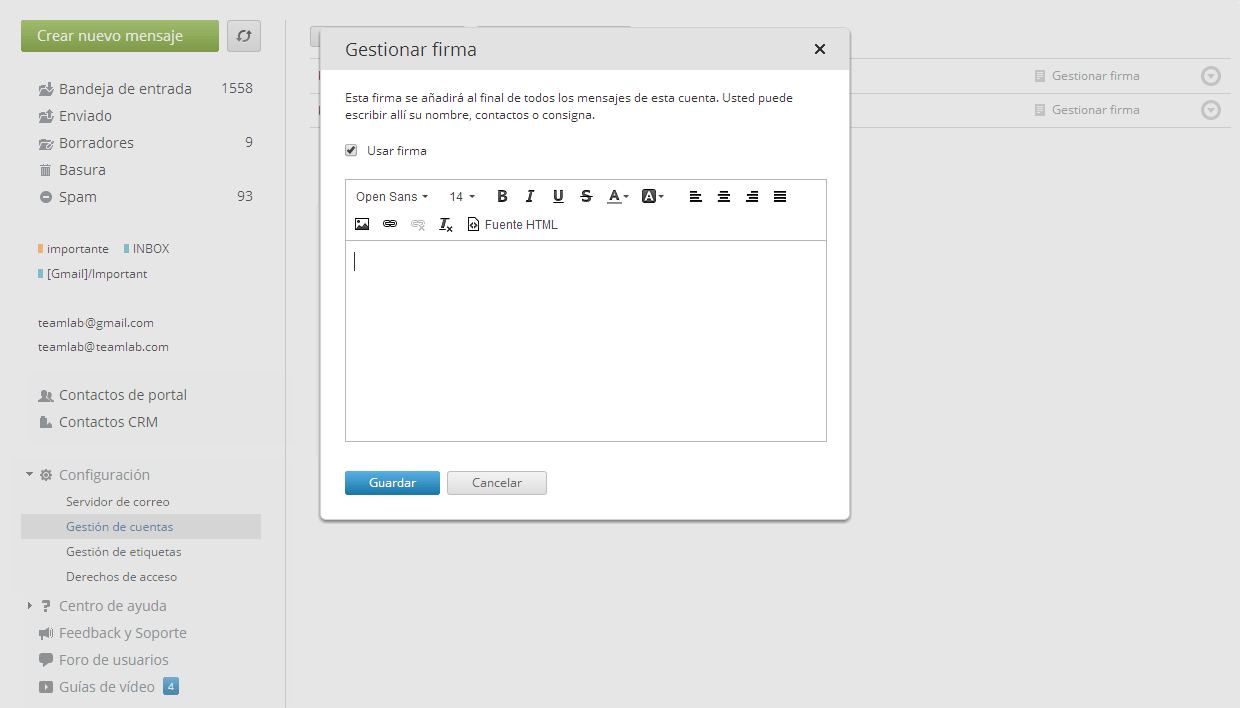The width and height of the screenshot is (1240, 708).
Task: Open second account's actions dropdown arrow
Action: [1211, 110]
